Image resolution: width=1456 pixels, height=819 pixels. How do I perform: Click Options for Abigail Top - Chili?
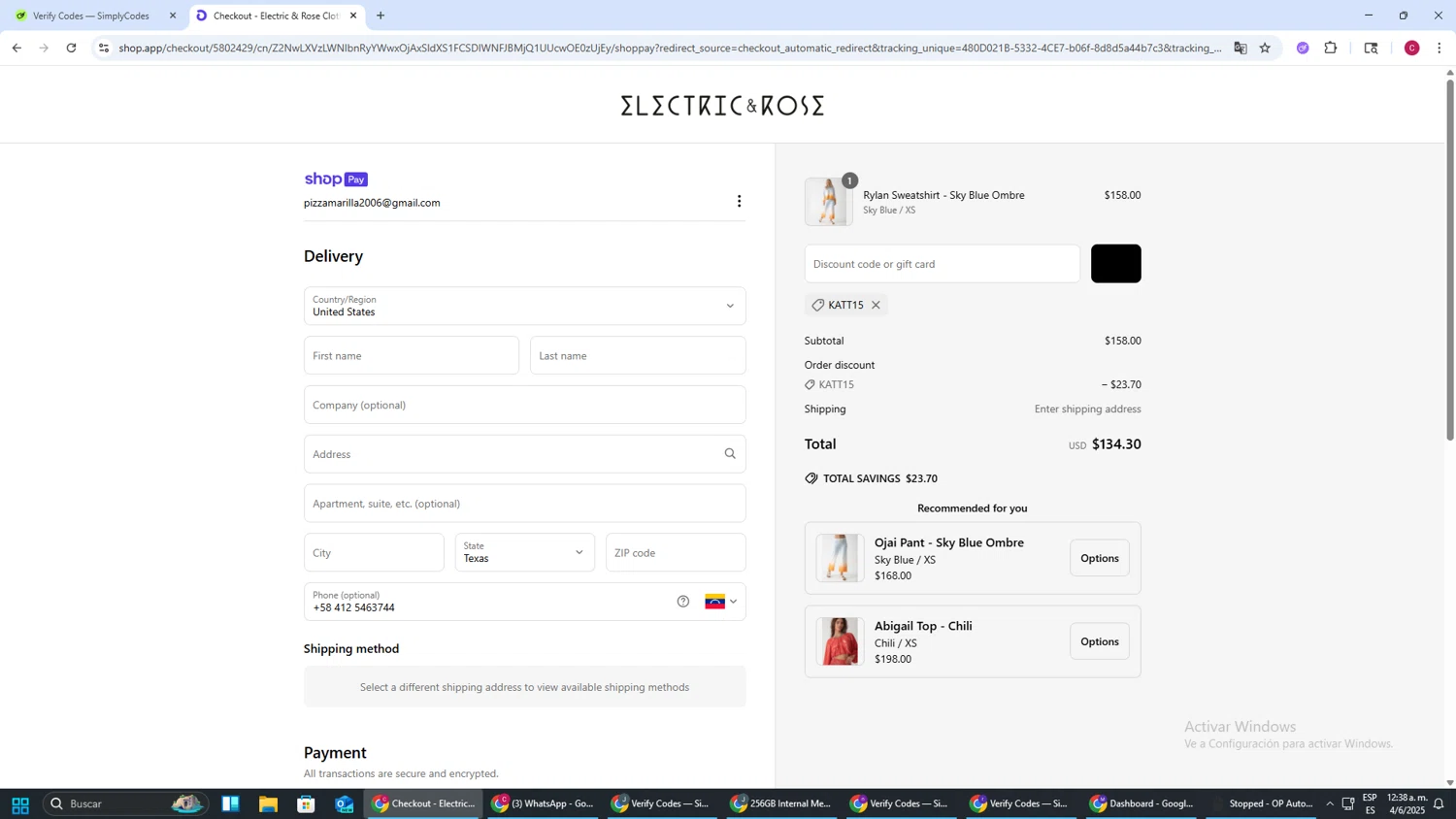[1100, 641]
